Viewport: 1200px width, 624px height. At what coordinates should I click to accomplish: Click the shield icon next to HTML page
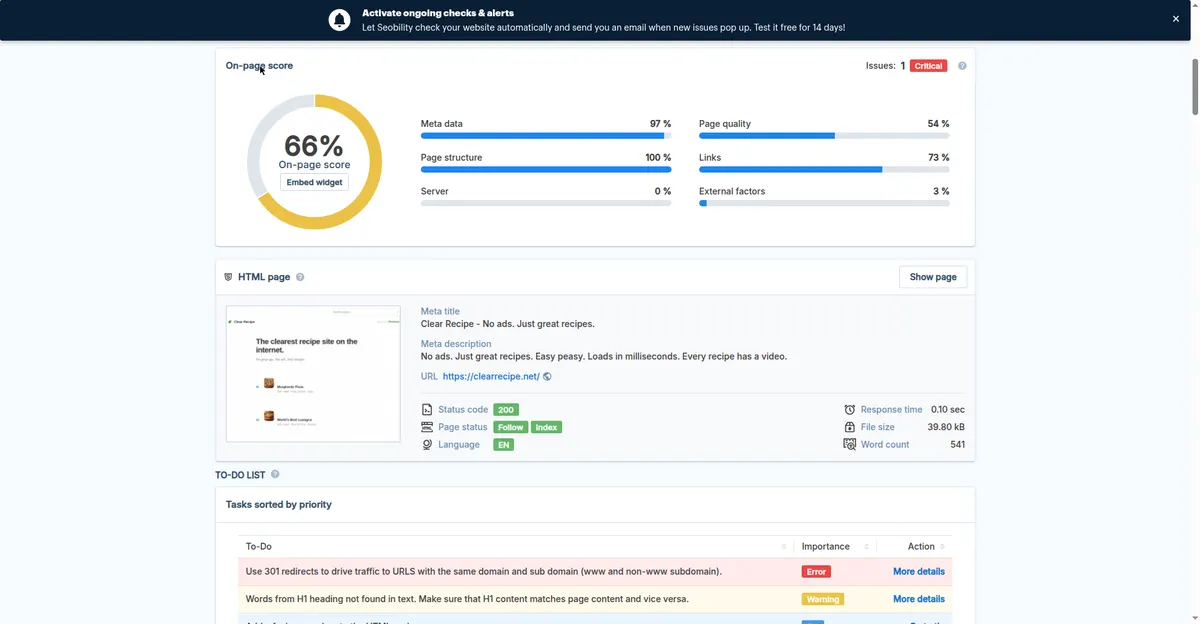pos(228,277)
